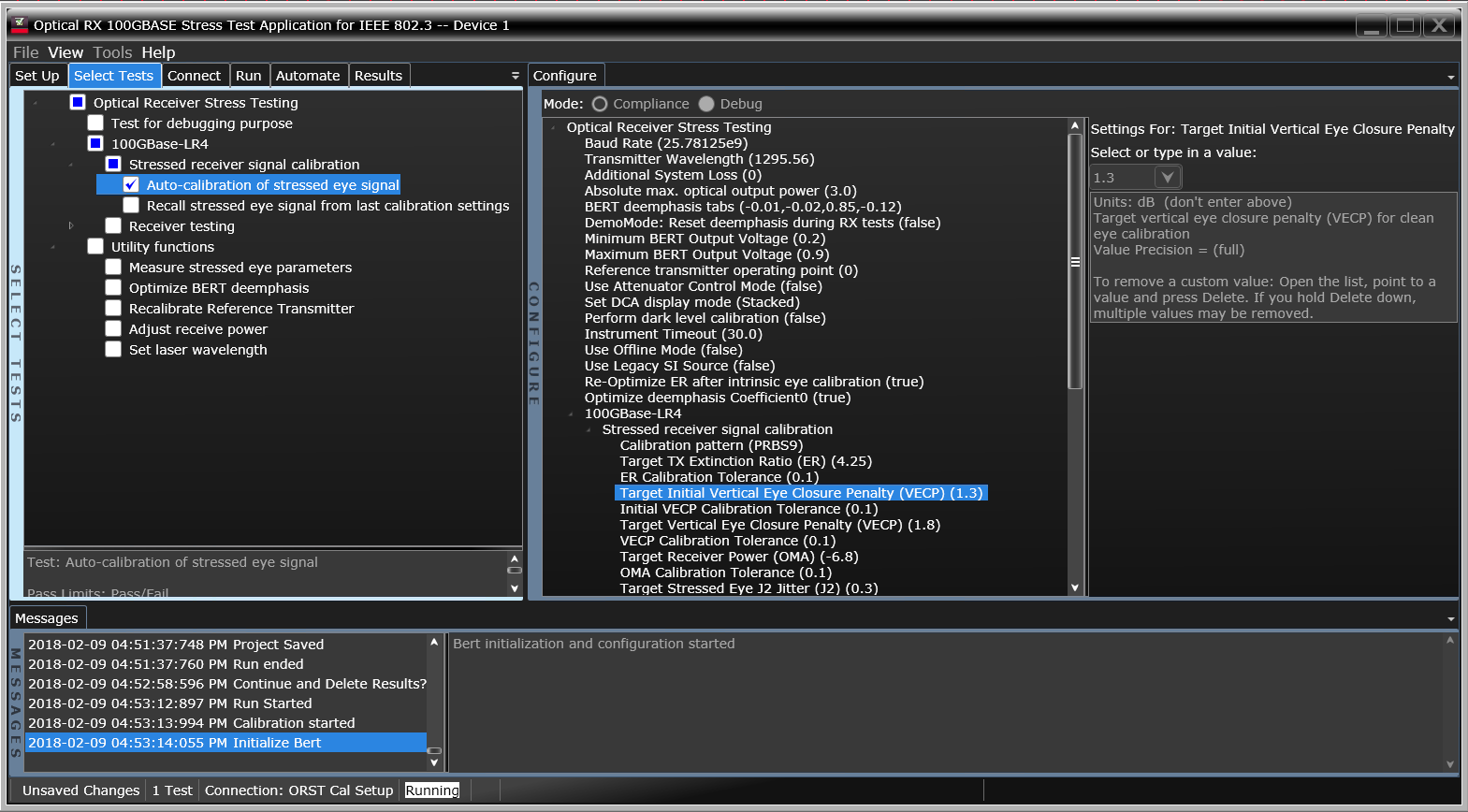
Task: Click the configuration tree scrollbar thumb
Action: coord(1075,262)
